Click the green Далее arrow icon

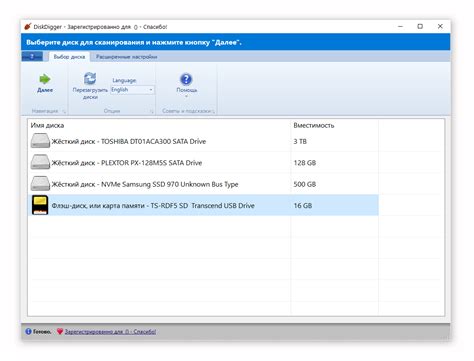tap(45, 79)
